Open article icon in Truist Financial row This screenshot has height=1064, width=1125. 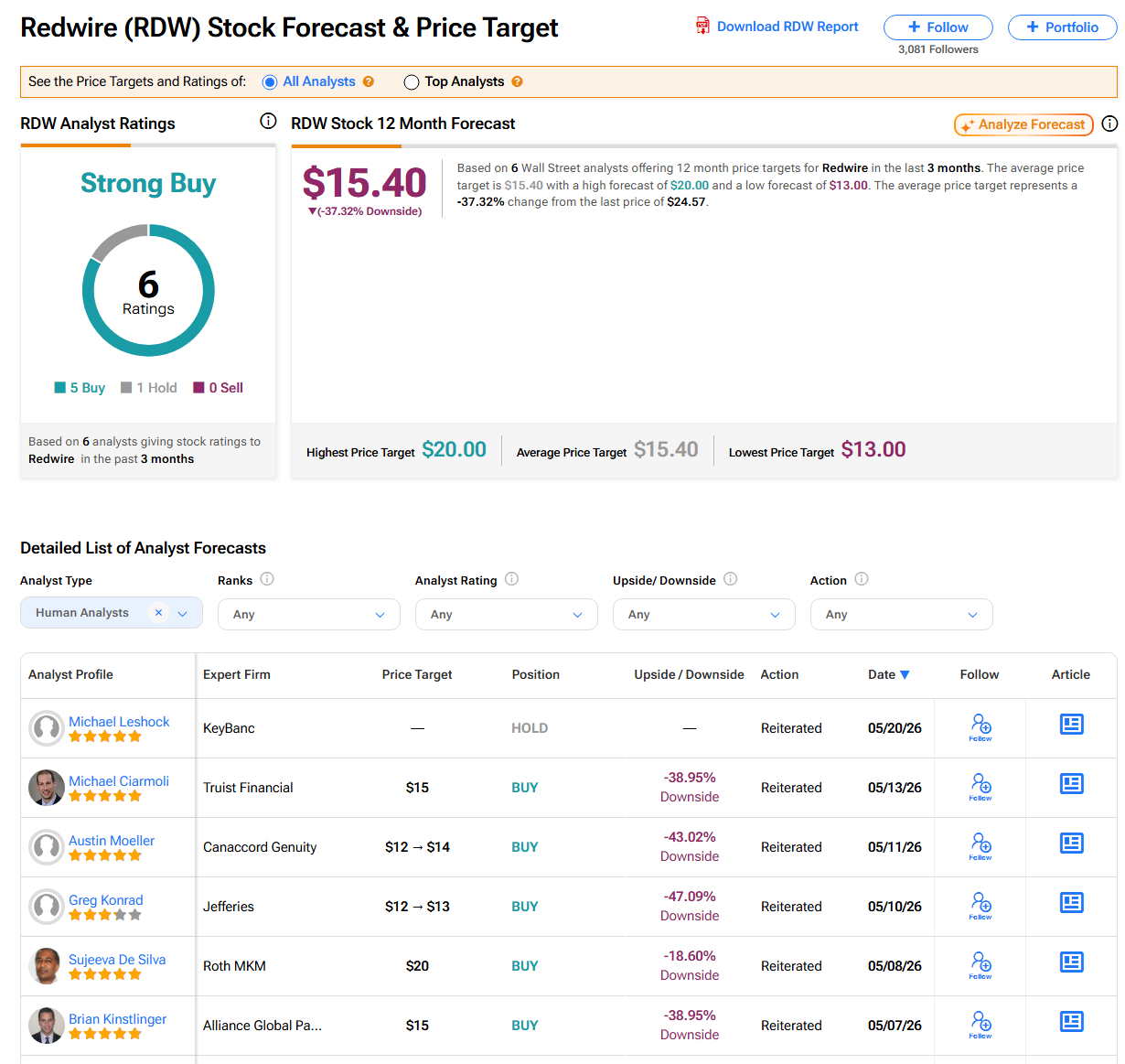coord(1071,784)
